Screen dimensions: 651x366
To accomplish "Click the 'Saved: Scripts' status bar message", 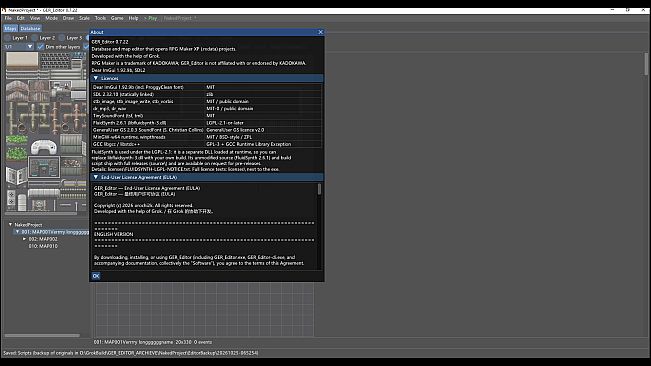I will [x=130, y=353].
